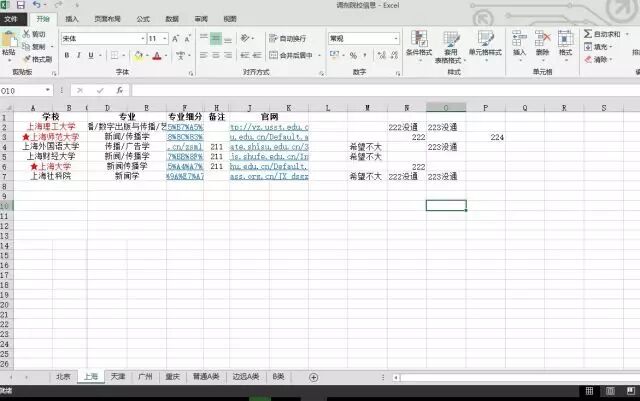This screenshot has height=401, width=640.
Task: Open the cell borders menu
Action: (115, 55)
